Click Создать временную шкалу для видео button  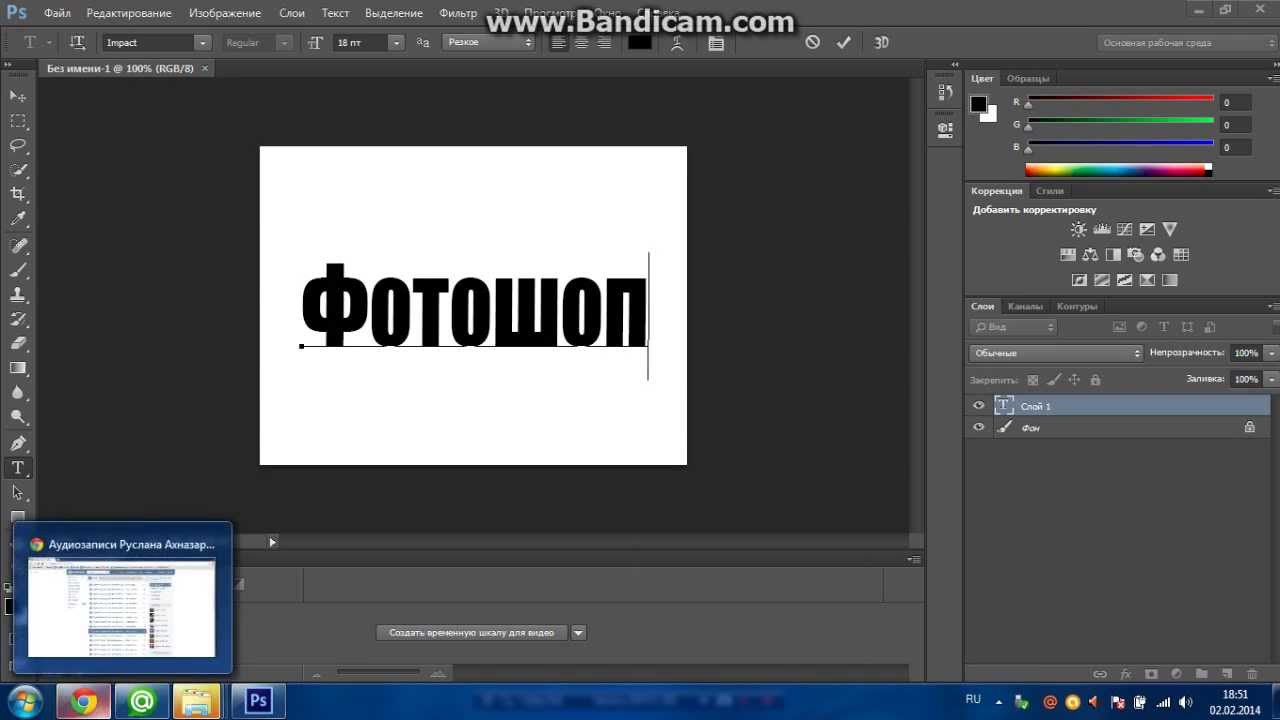(x=471, y=632)
